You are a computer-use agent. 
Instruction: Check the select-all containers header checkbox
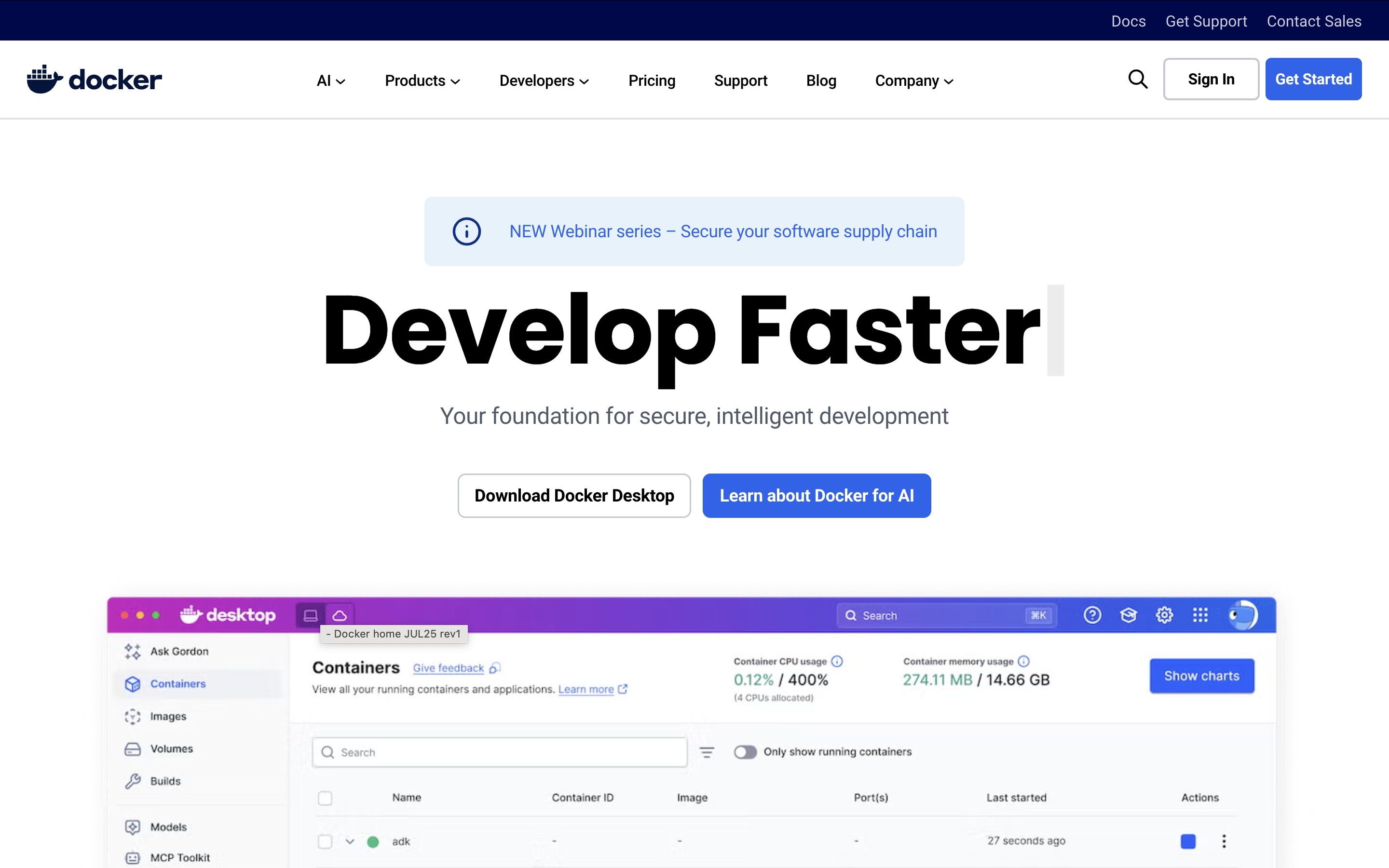click(325, 798)
